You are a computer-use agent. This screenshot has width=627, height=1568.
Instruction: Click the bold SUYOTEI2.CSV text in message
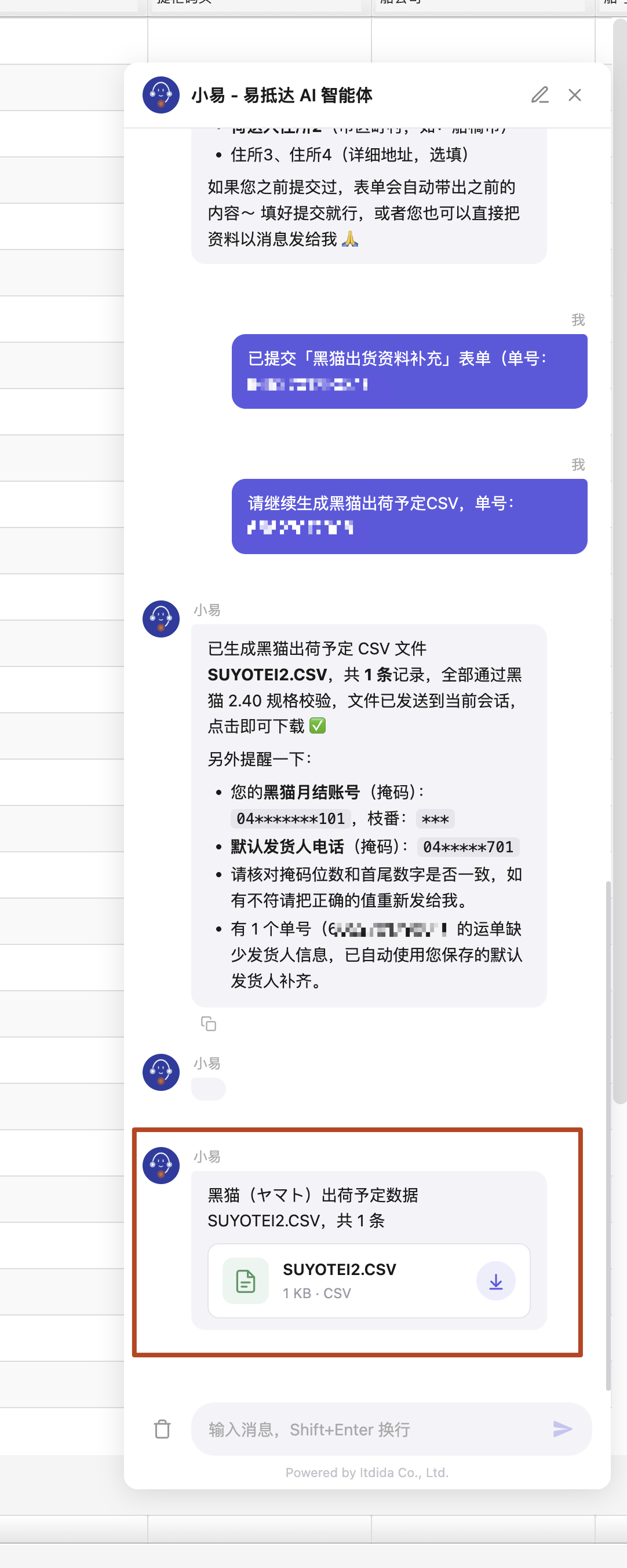click(267, 675)
